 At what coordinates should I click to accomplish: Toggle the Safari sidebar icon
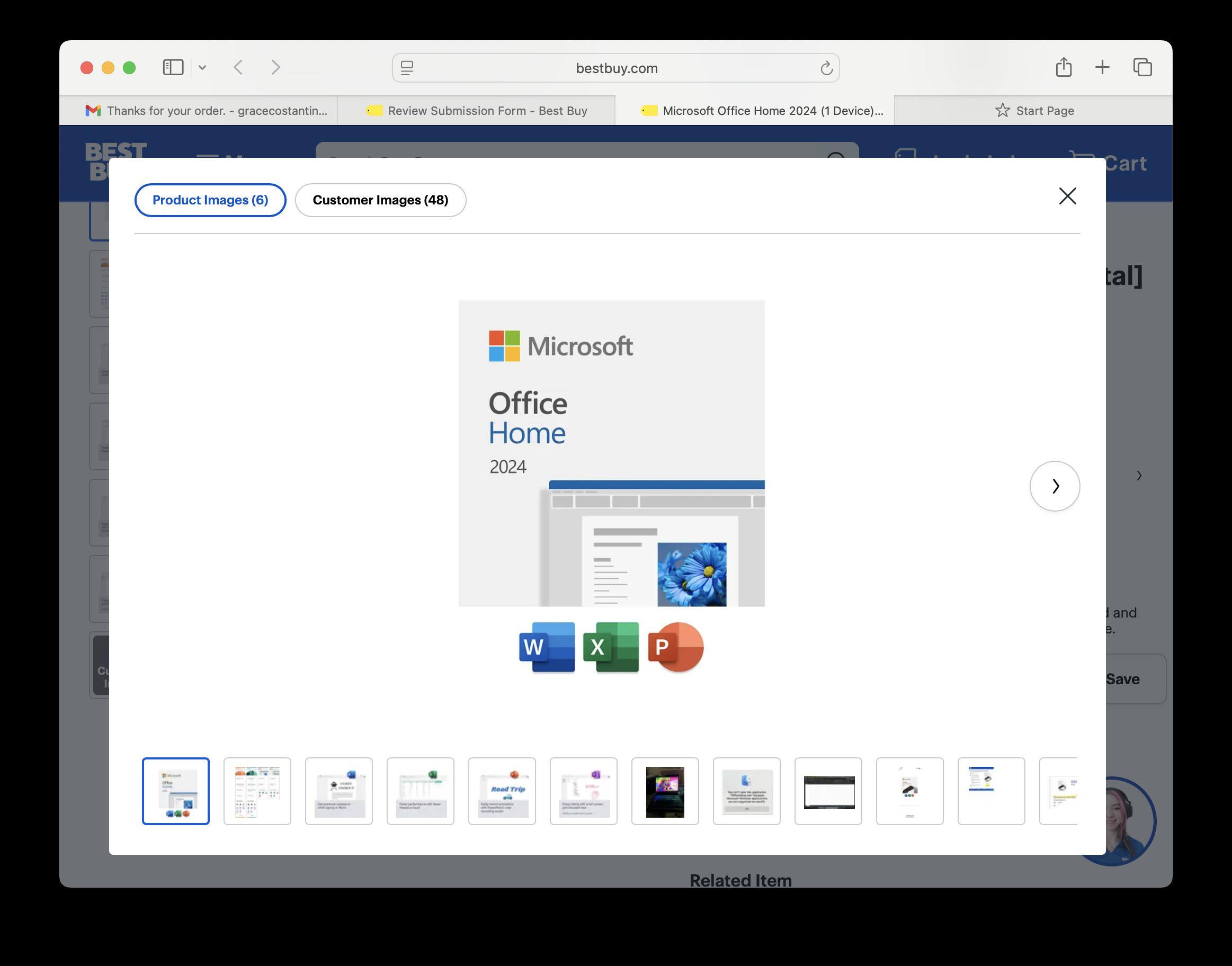pyautogui.click(x=173, y=67)
